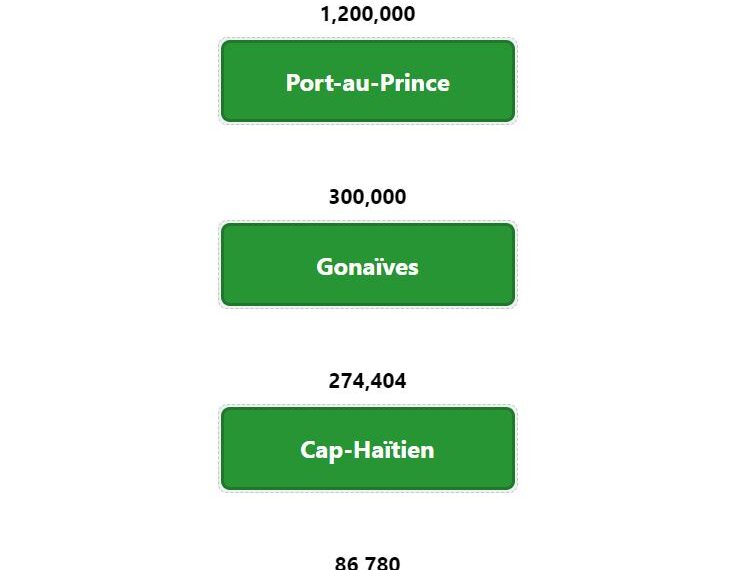737x570 pixels.
Task: Select the Gonaïves button
Action: pos(368,265)
